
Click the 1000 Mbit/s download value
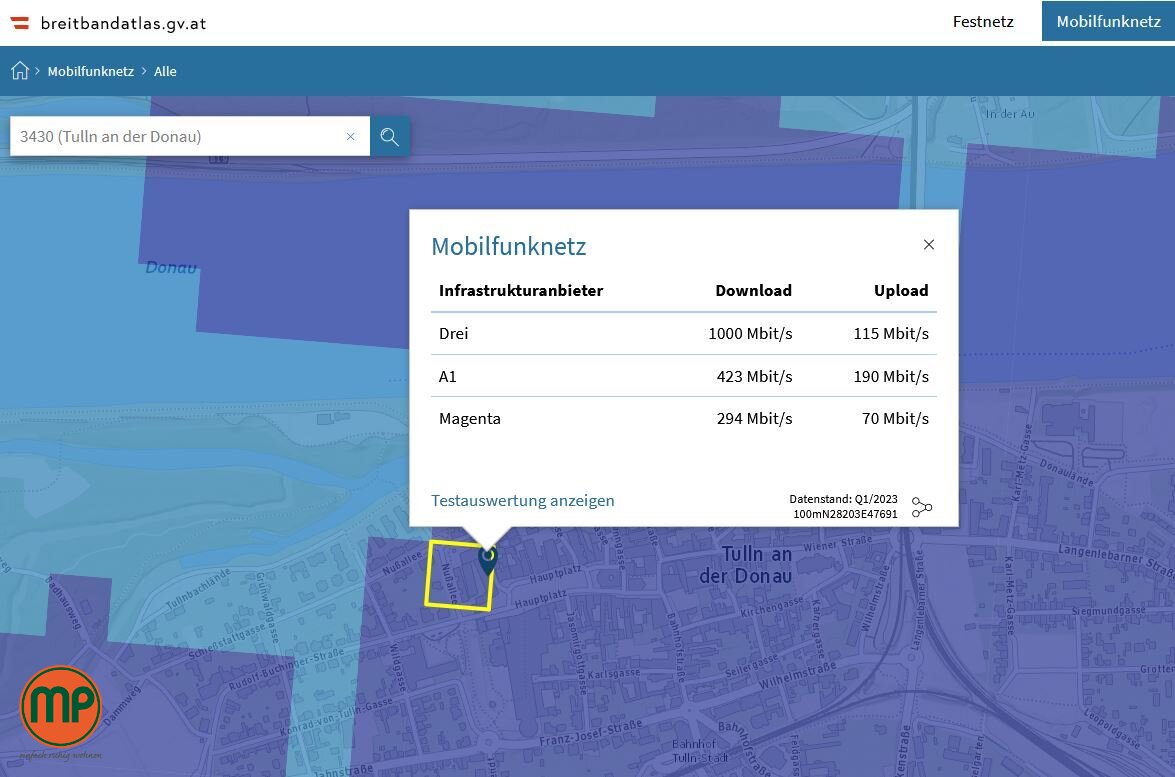tap(750, 333)
